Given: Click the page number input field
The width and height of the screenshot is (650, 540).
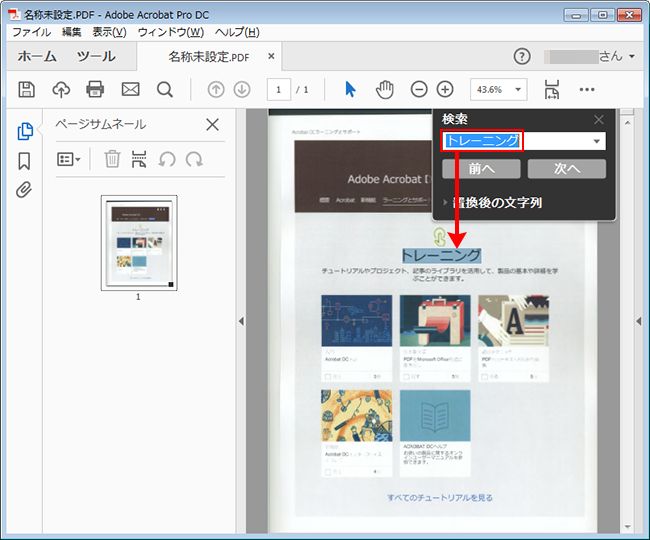Looking at the screenshot, I should click(279, 89).
